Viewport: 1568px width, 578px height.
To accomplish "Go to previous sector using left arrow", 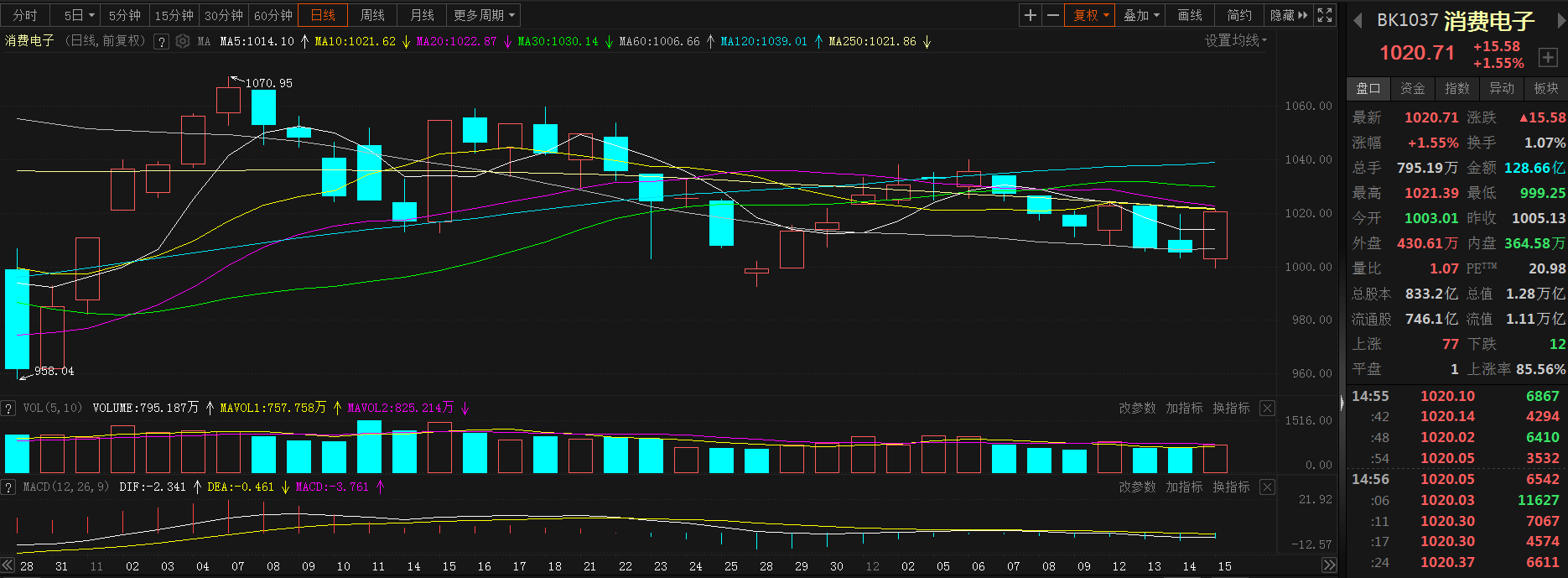I will coord(1358,21).
